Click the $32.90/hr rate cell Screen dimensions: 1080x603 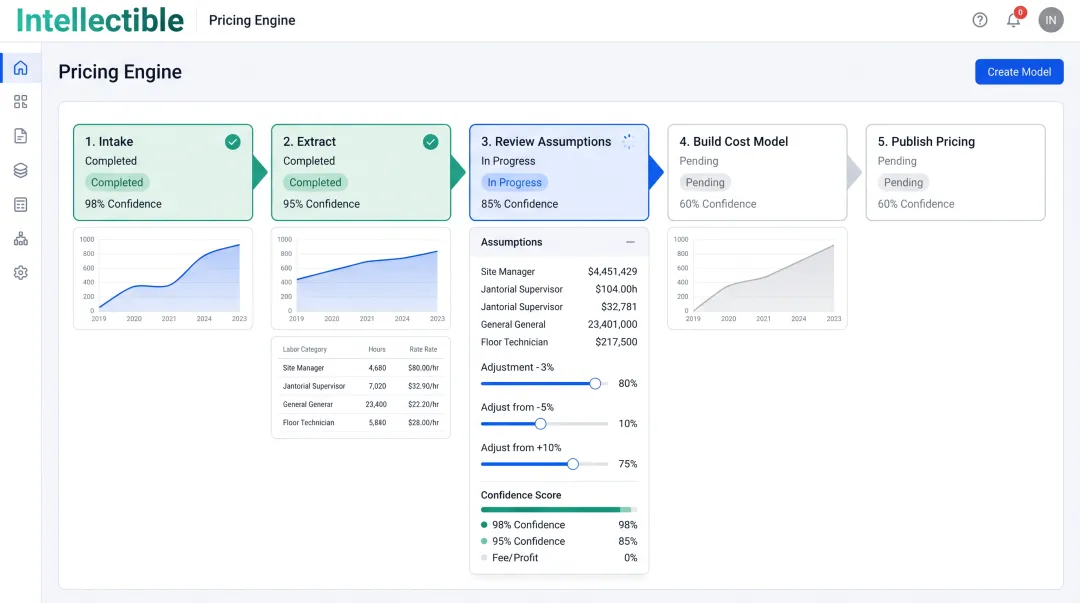(x=423, y=386)
